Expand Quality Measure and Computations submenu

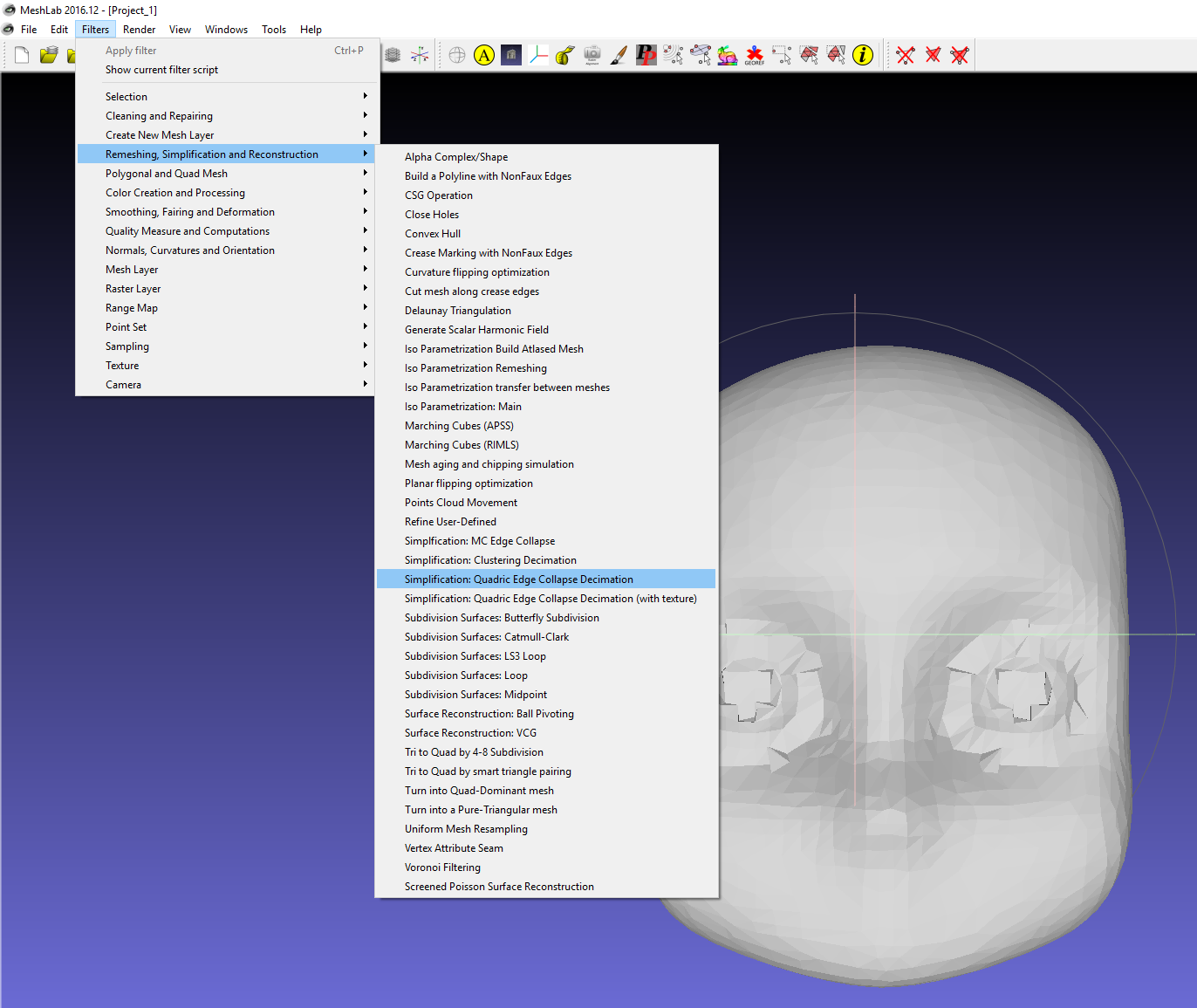(x=226, y=231)
